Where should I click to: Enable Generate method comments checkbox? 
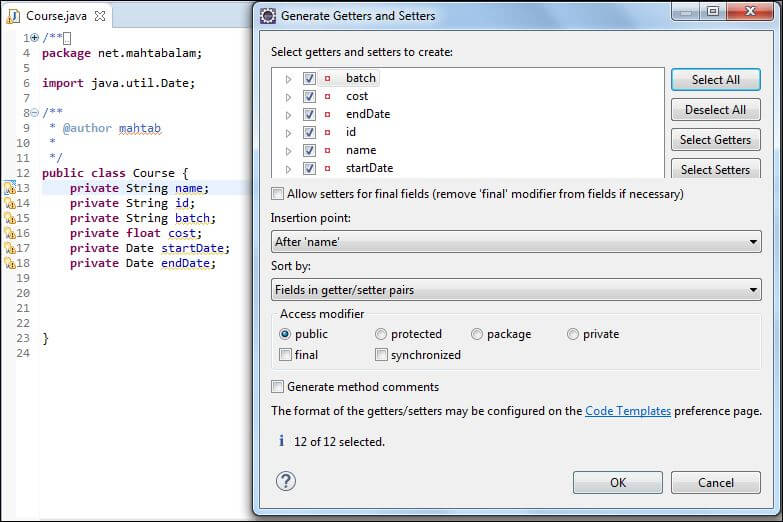pos(277,387)
